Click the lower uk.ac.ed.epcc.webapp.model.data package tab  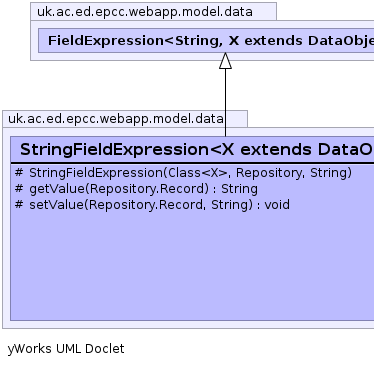pos(125,119)
